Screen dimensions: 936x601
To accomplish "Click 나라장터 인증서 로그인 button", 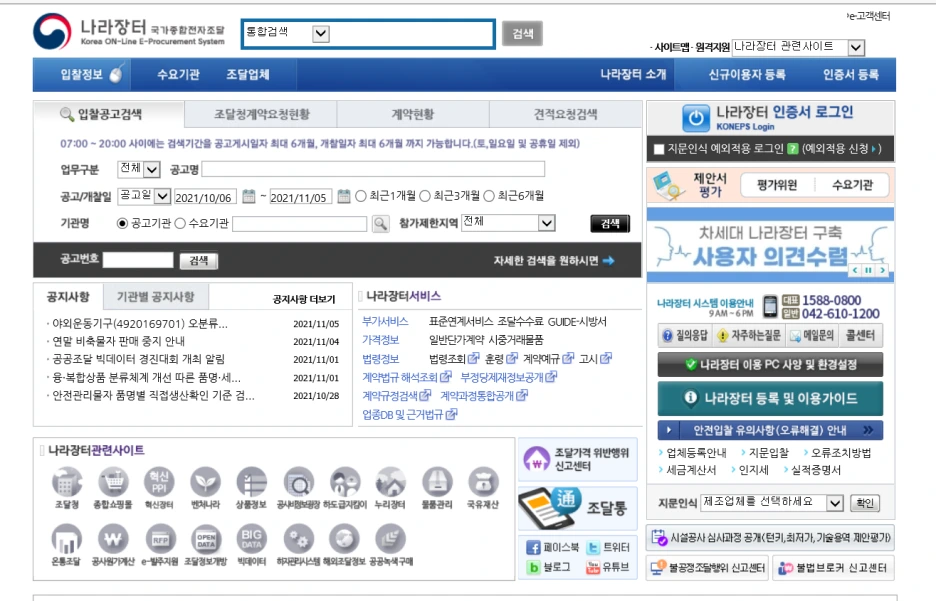I will 770,117.
